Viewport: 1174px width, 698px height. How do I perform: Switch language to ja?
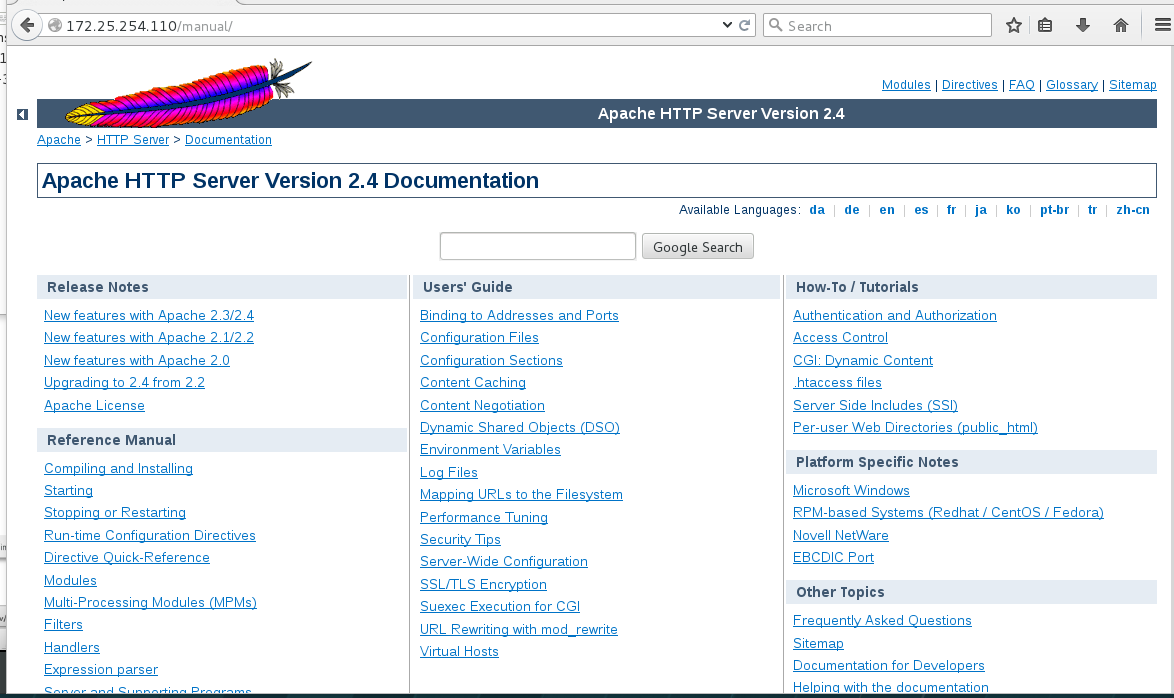pyautogui.click(x=981, y=210)
